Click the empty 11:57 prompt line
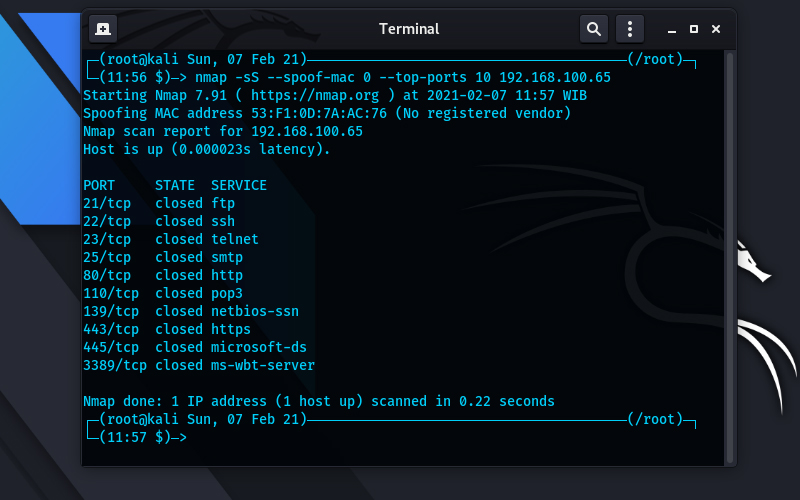 [137, 437]
